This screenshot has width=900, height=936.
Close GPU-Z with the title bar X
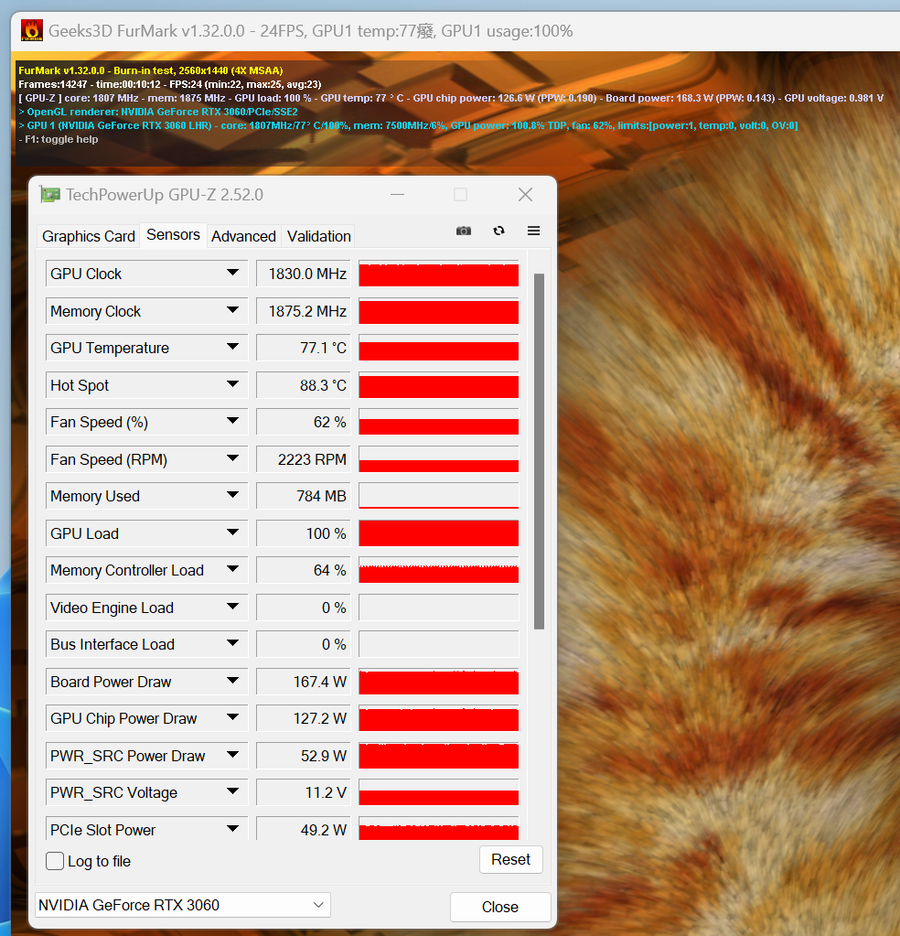(x=525, y=195)
